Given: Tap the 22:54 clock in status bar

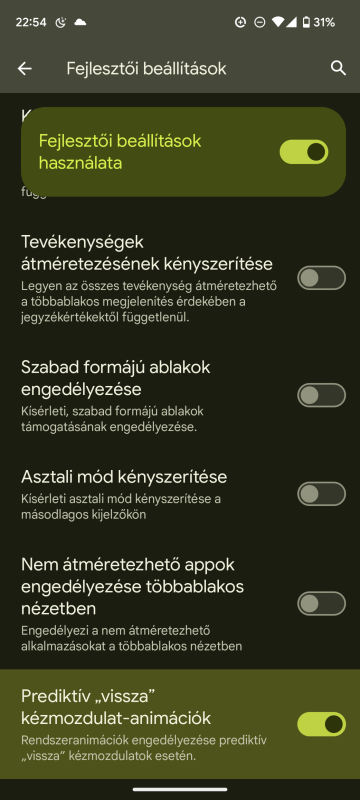Looking at the screenshot, I should point(31,22).
